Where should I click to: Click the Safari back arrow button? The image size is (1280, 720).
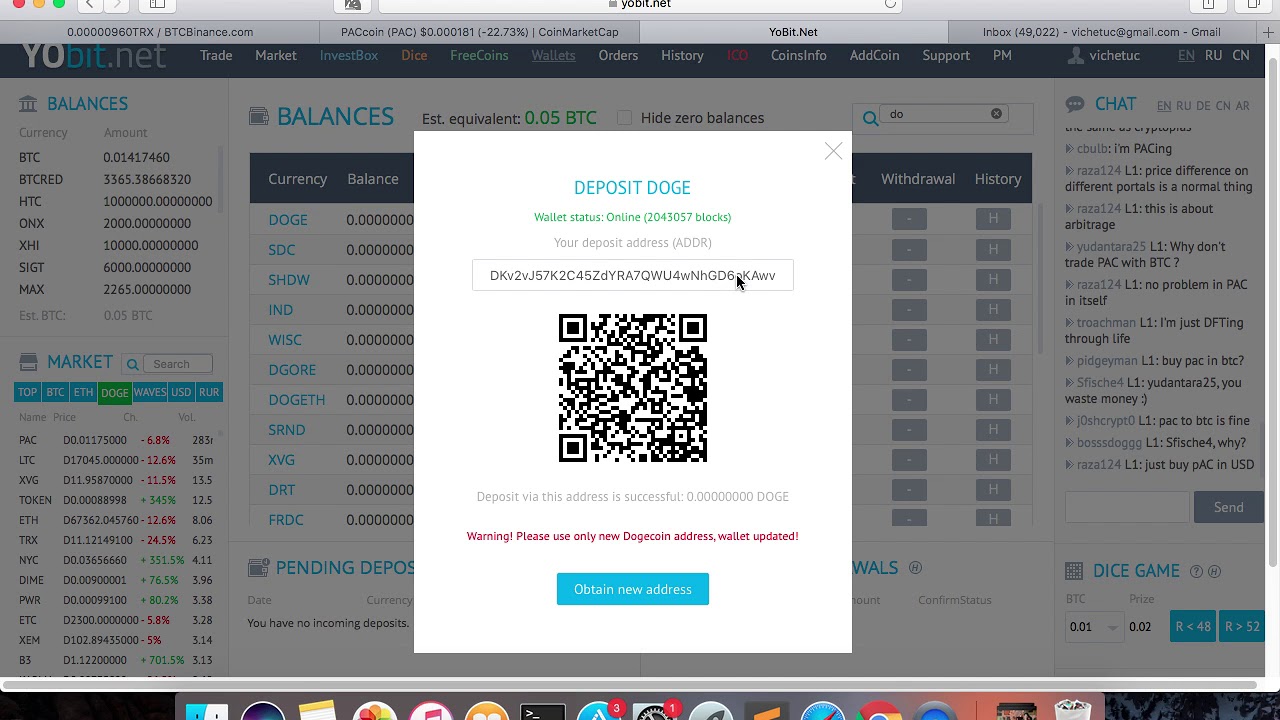click(90, 4)
